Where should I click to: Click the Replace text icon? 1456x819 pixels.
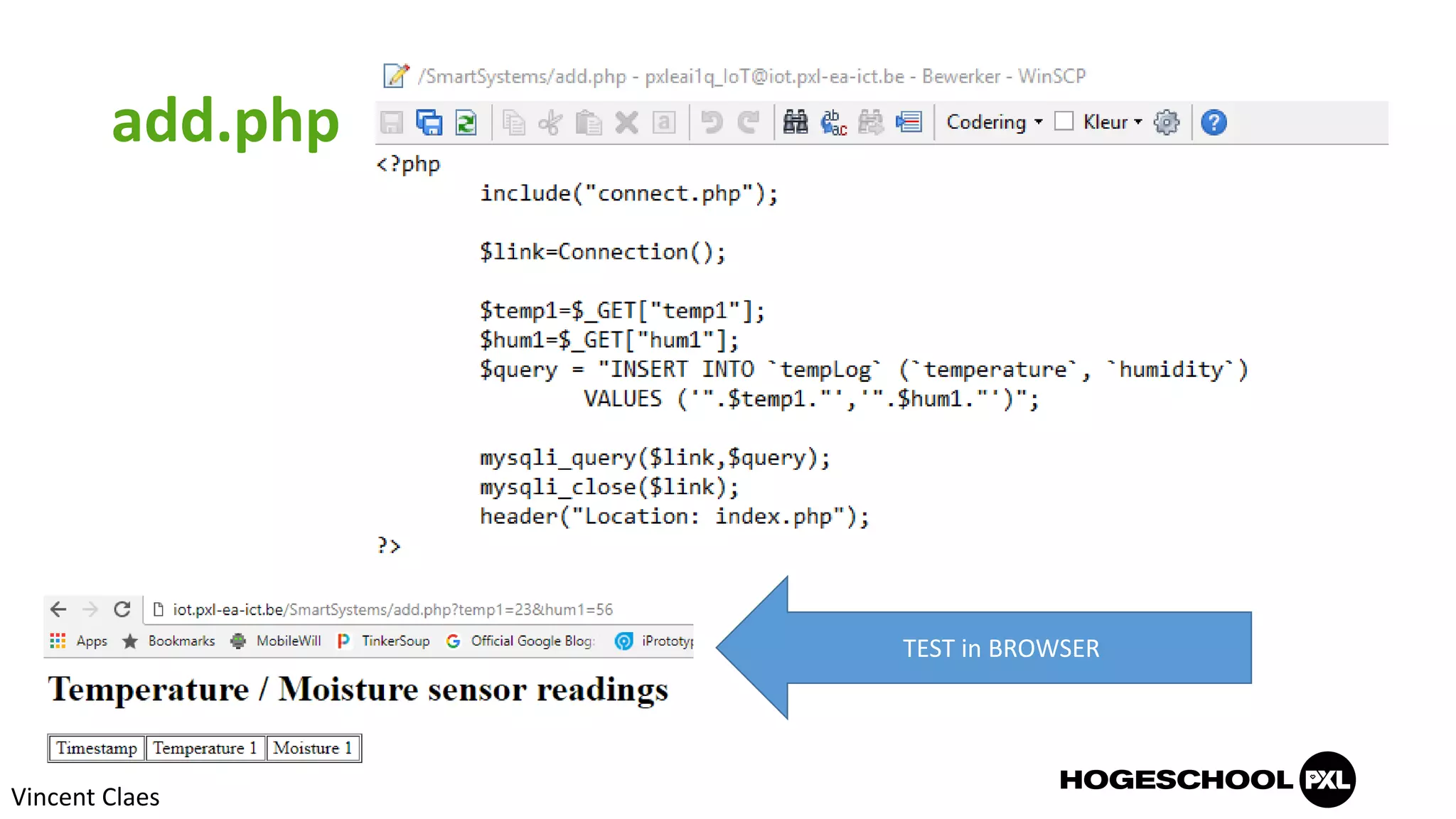[x=833, y=122]
